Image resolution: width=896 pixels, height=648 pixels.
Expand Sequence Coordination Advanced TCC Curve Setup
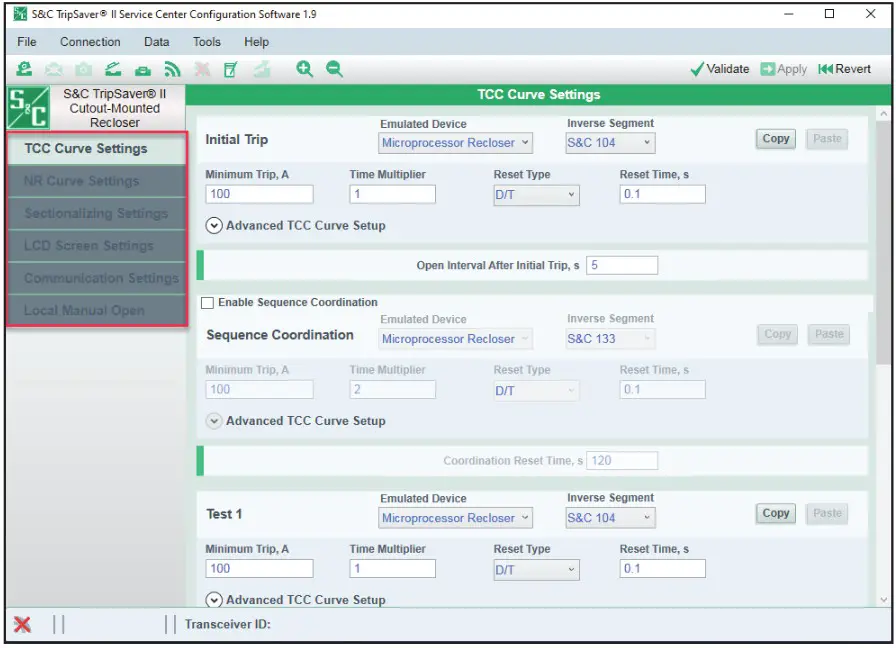coord(214,421)
